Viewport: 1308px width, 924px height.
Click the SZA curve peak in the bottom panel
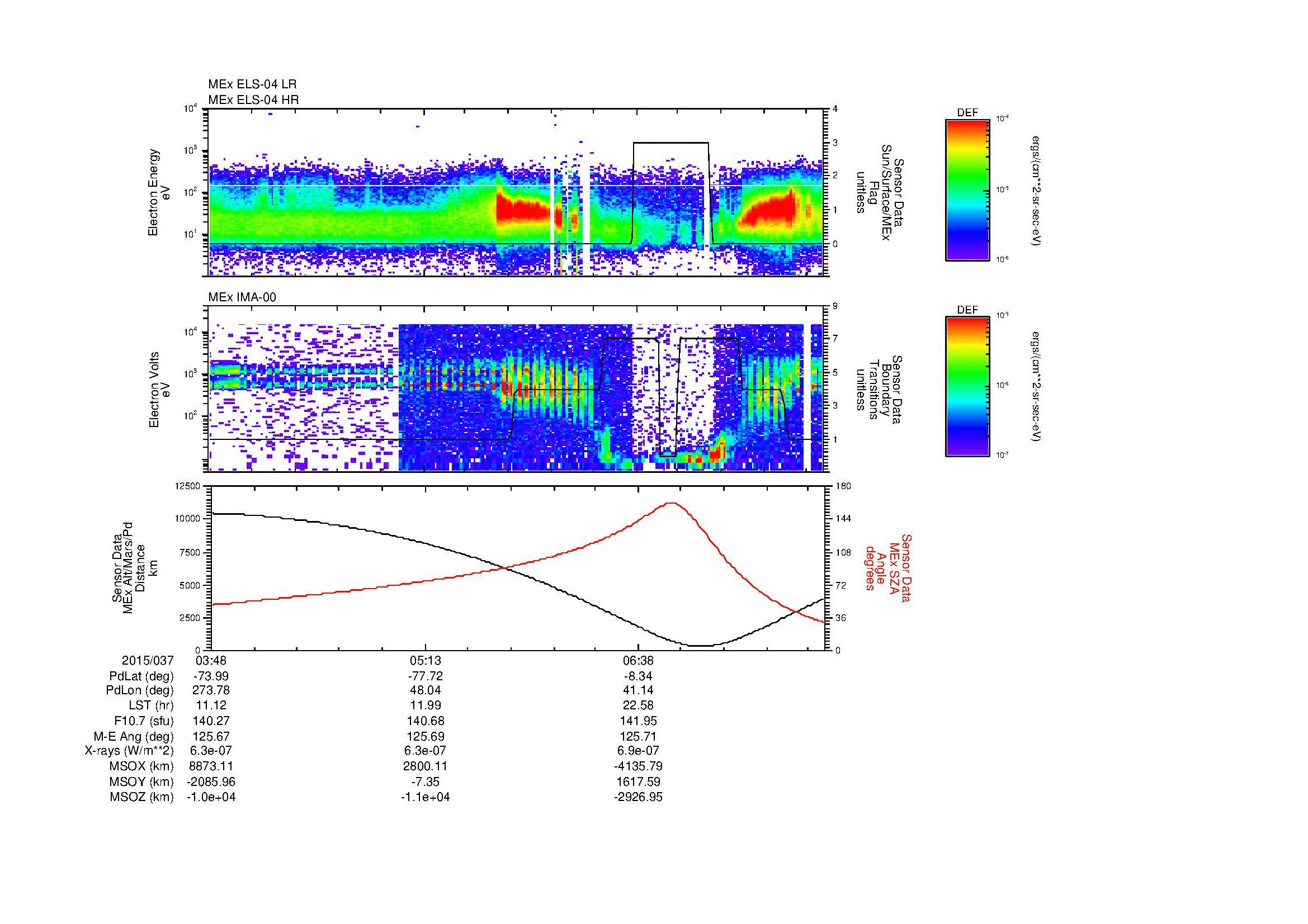(x=672, y=503)
